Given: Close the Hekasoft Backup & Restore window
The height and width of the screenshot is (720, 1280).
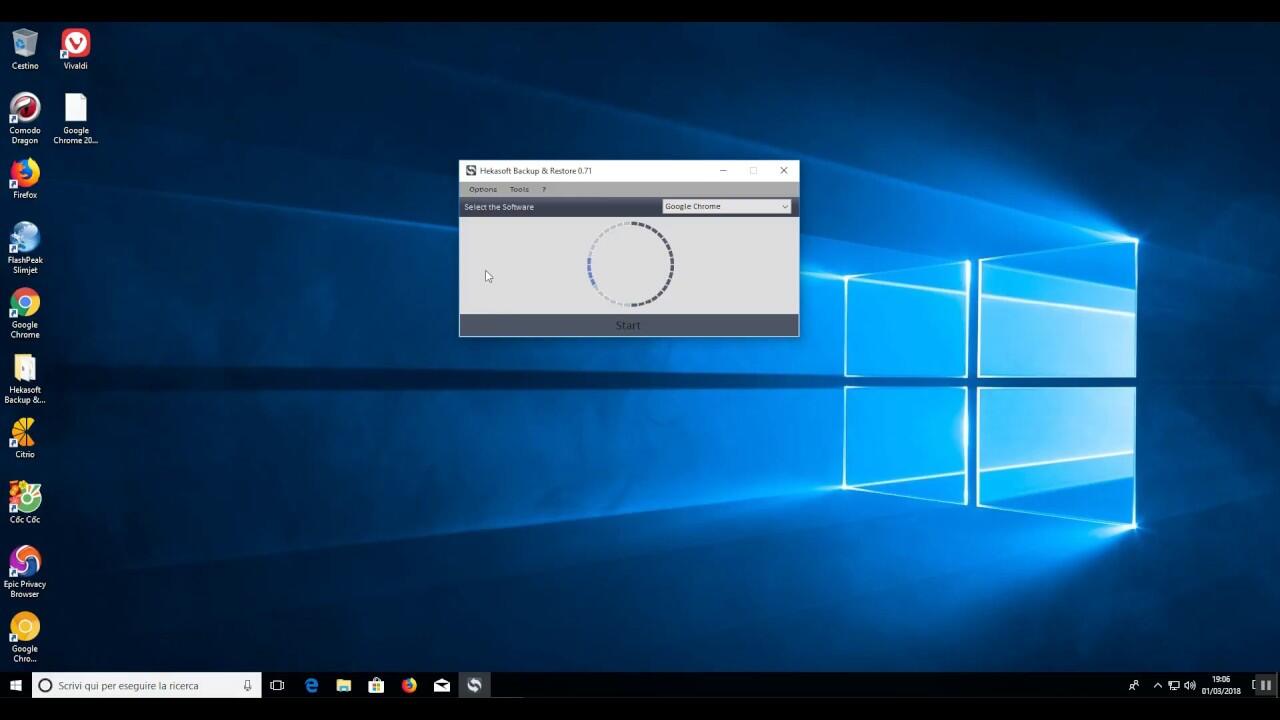Looking at the screenshot, I should tap(784, 170).
